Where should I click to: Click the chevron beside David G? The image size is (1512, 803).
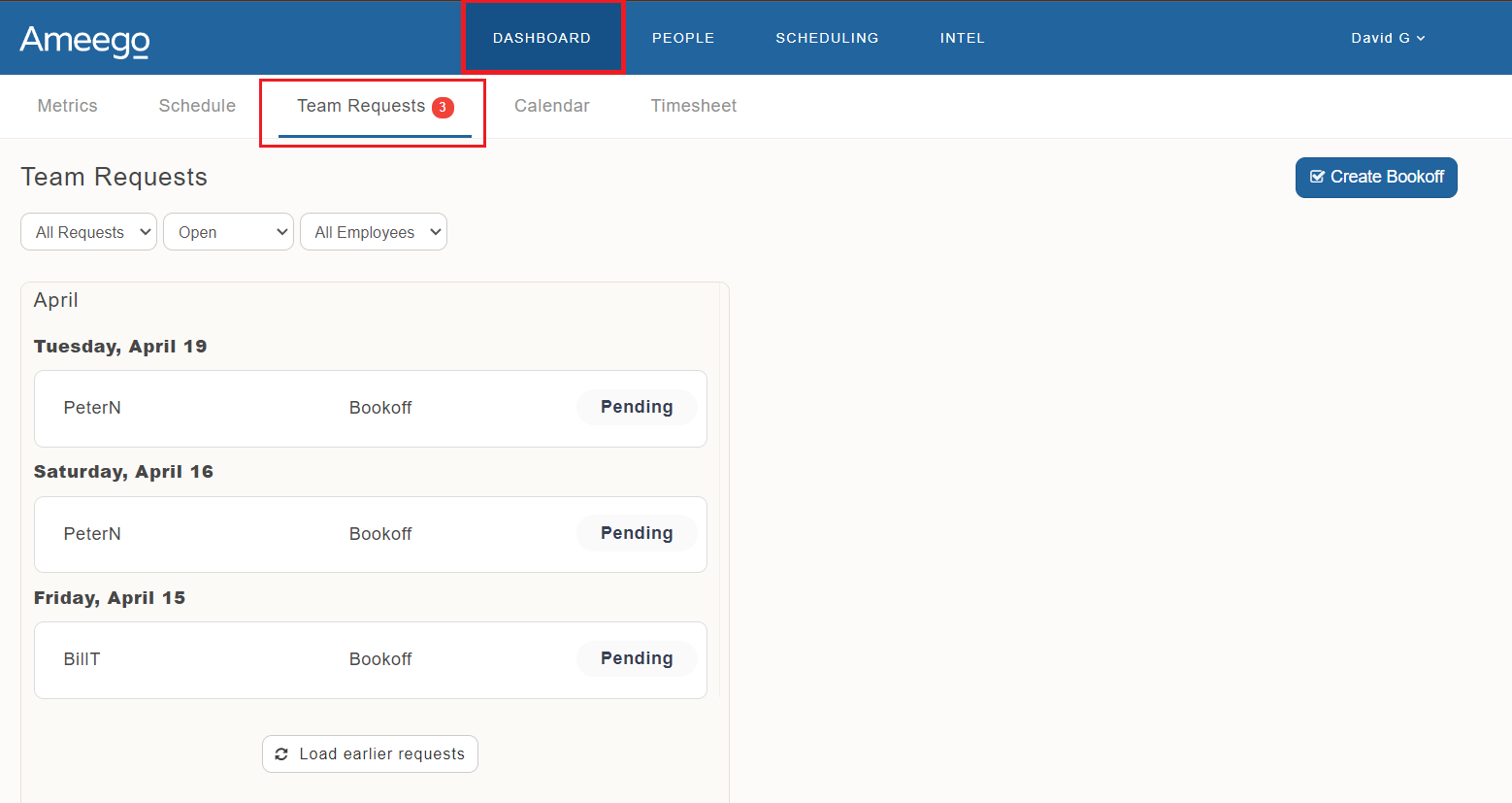click(1421, 38)
